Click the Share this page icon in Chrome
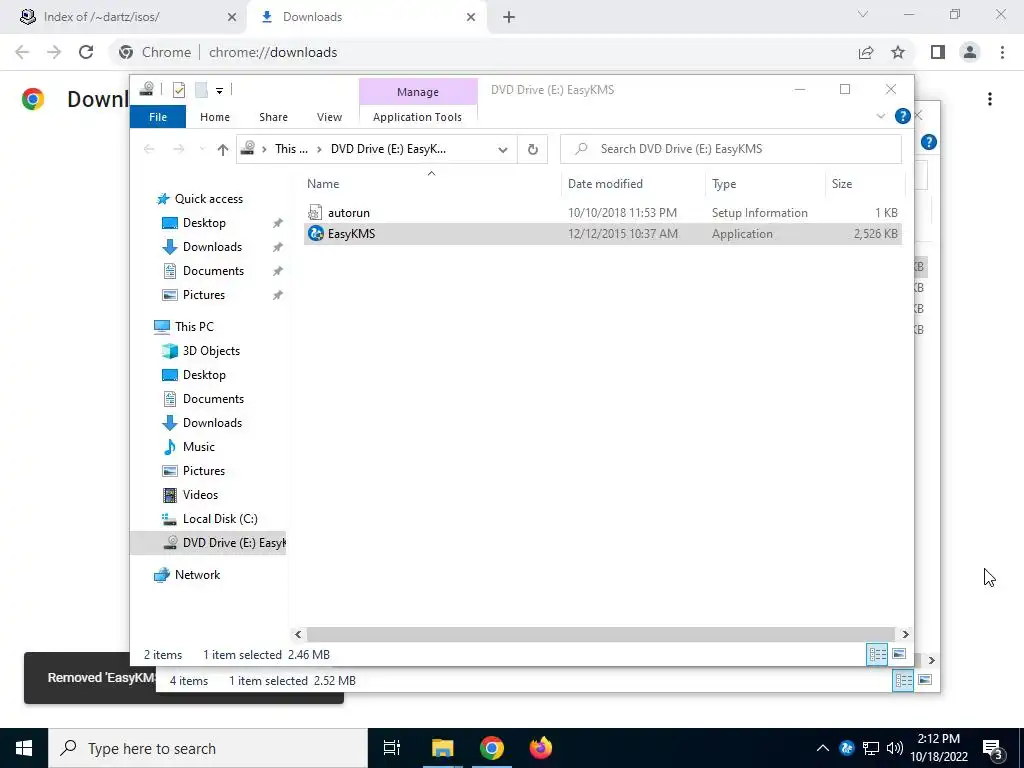This screenshot has width=1024, height=768. tap(866, 52)
